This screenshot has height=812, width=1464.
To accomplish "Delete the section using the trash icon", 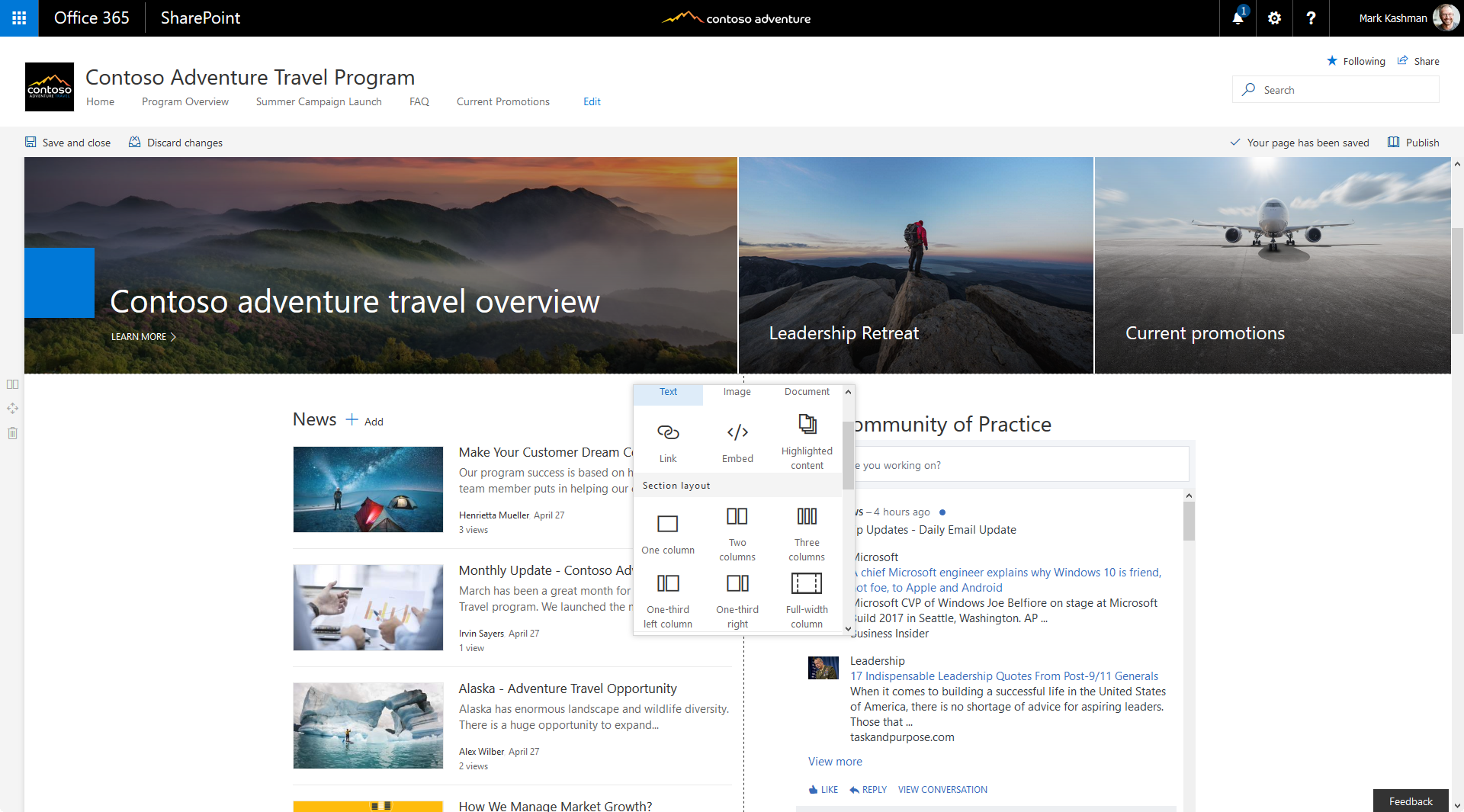I will 12,433.
